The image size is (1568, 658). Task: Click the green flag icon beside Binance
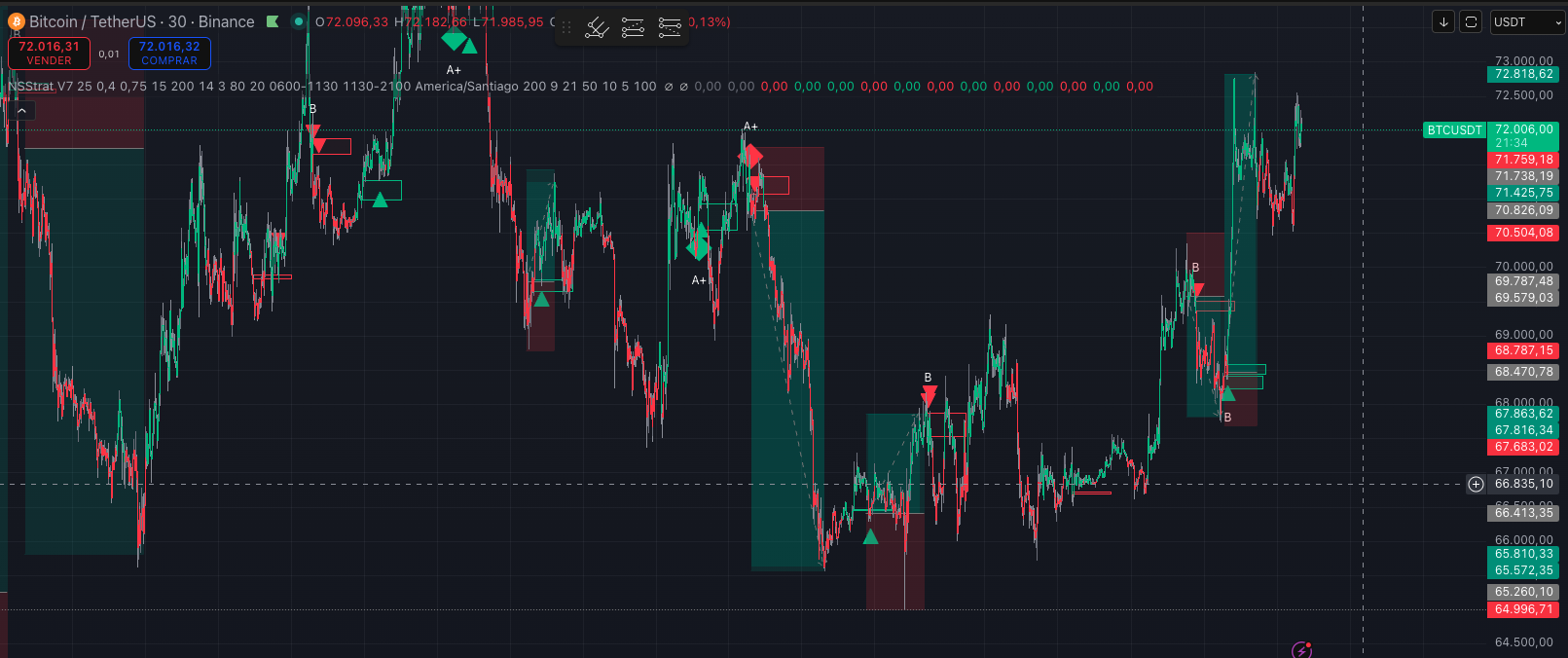pos(273,21)
